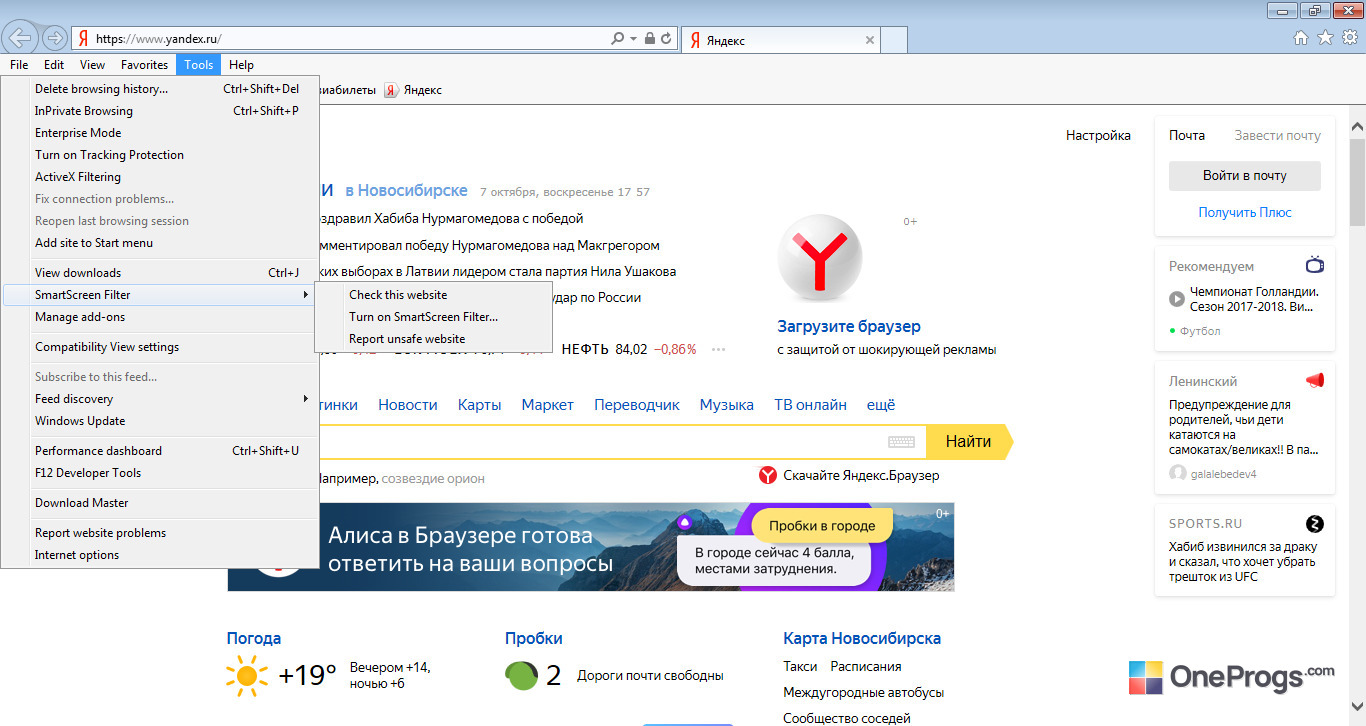
Task: Open the Получить Плюс link
Action: [1245, 212]
